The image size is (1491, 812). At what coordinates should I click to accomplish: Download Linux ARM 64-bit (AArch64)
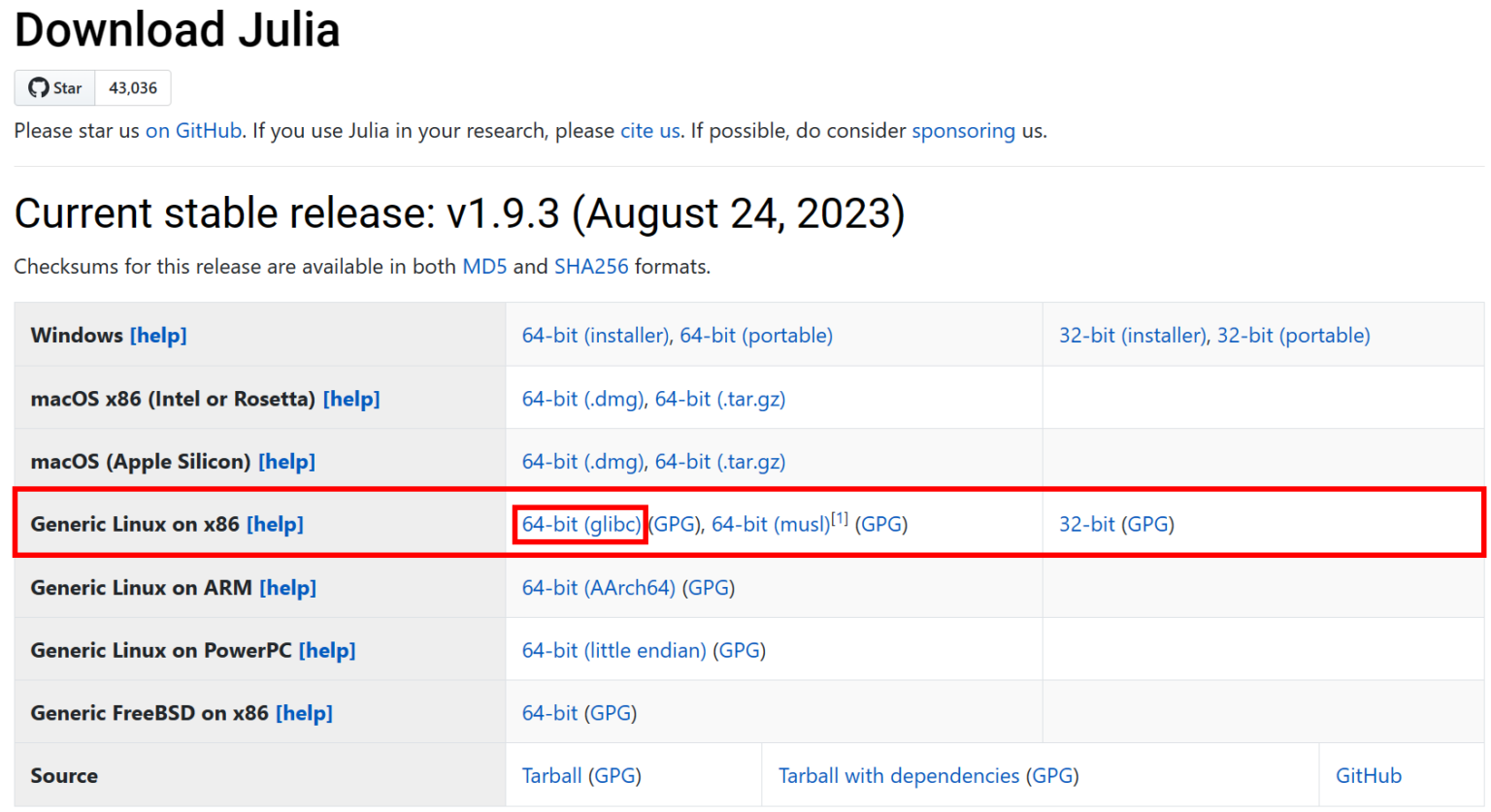coord(599,588)
